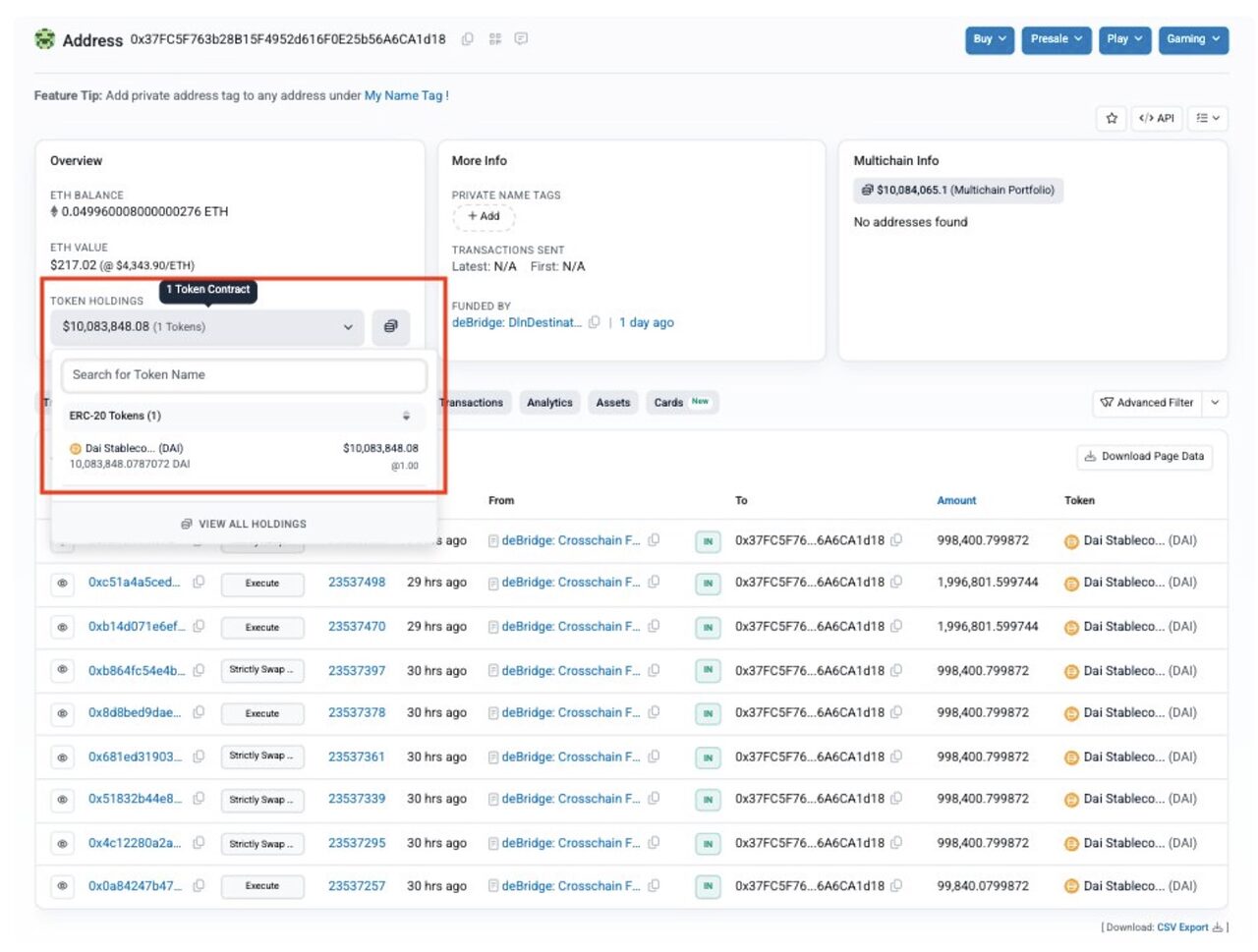Click the comment icon beside address
Viewport: 1258px width, 952px height.
521,39
